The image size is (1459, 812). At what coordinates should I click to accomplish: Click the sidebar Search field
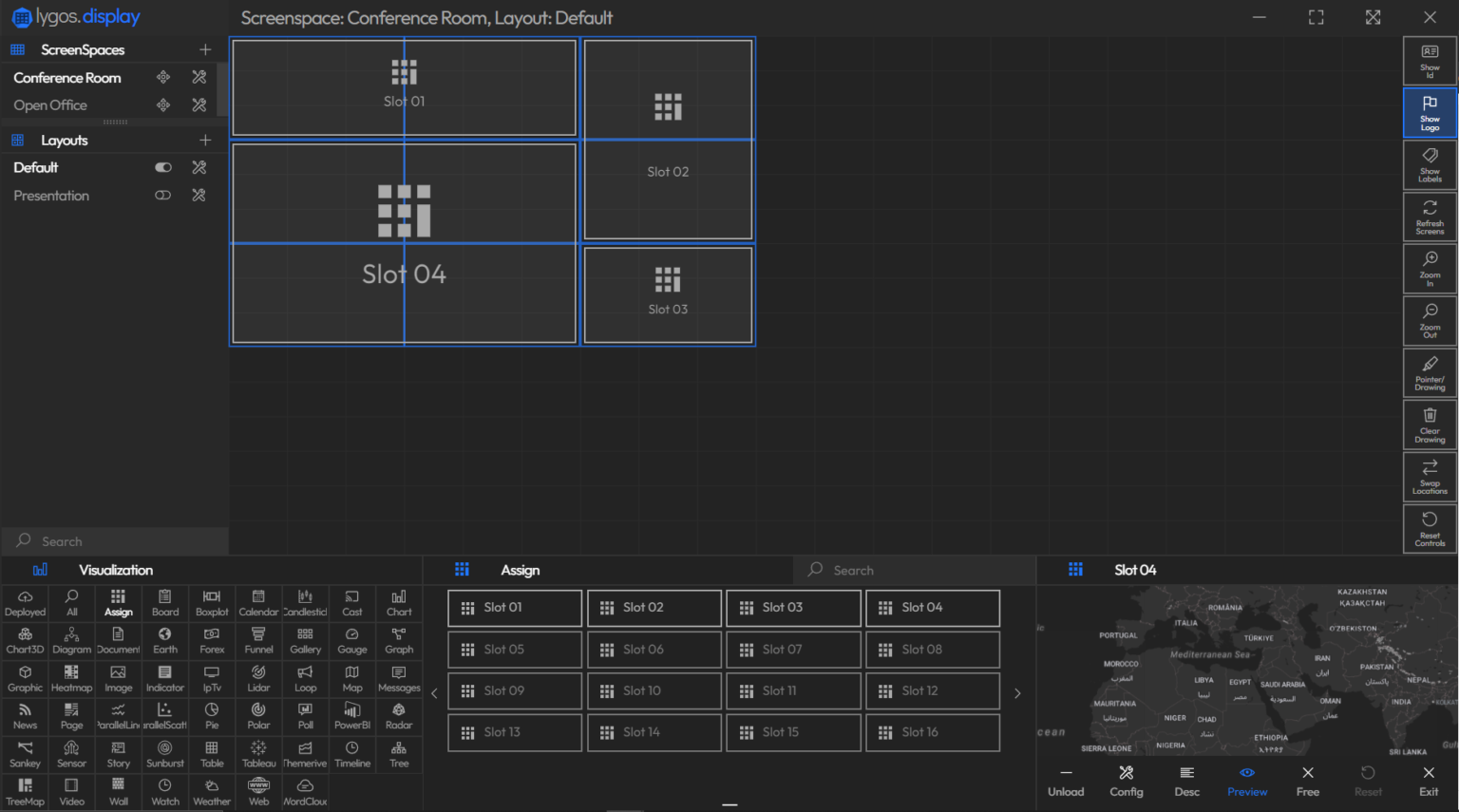click(114, 540)
